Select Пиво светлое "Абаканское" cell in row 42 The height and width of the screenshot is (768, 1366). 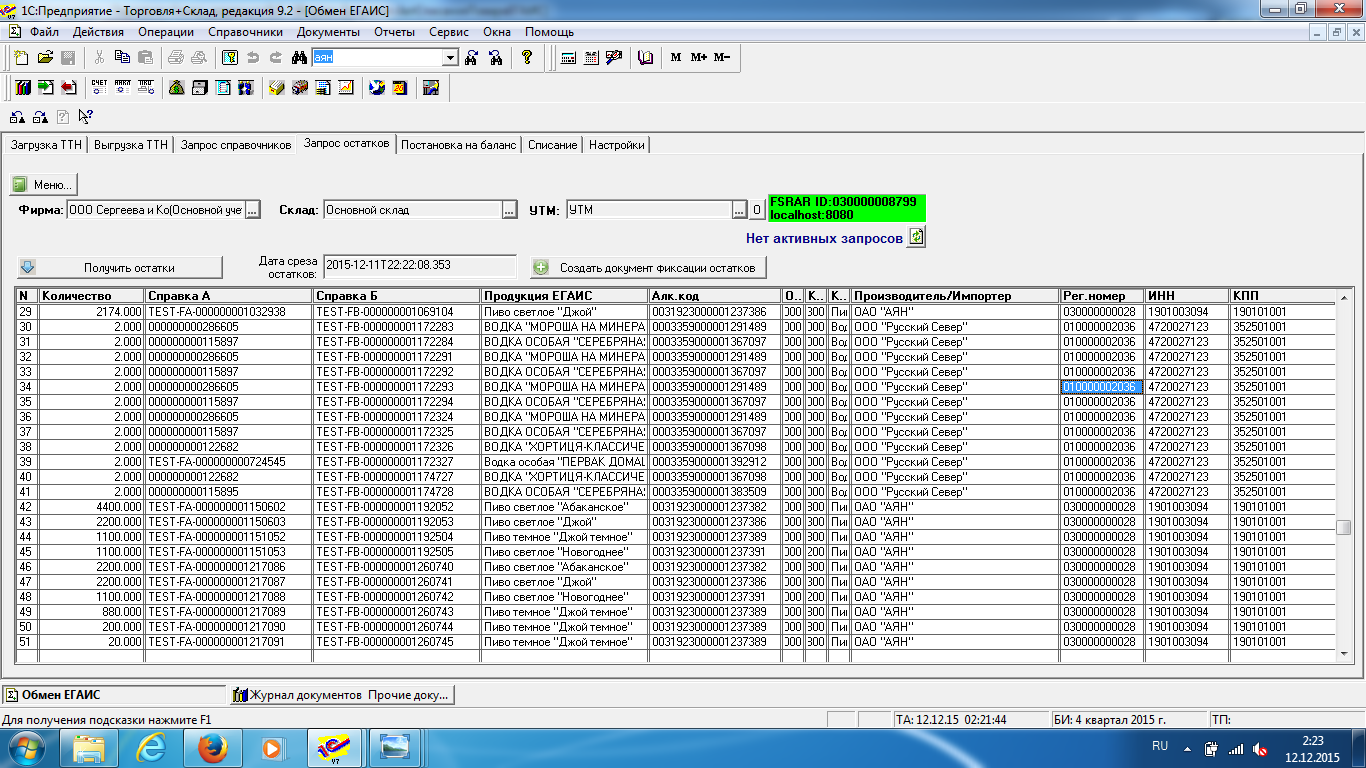(x=564, y=507)
